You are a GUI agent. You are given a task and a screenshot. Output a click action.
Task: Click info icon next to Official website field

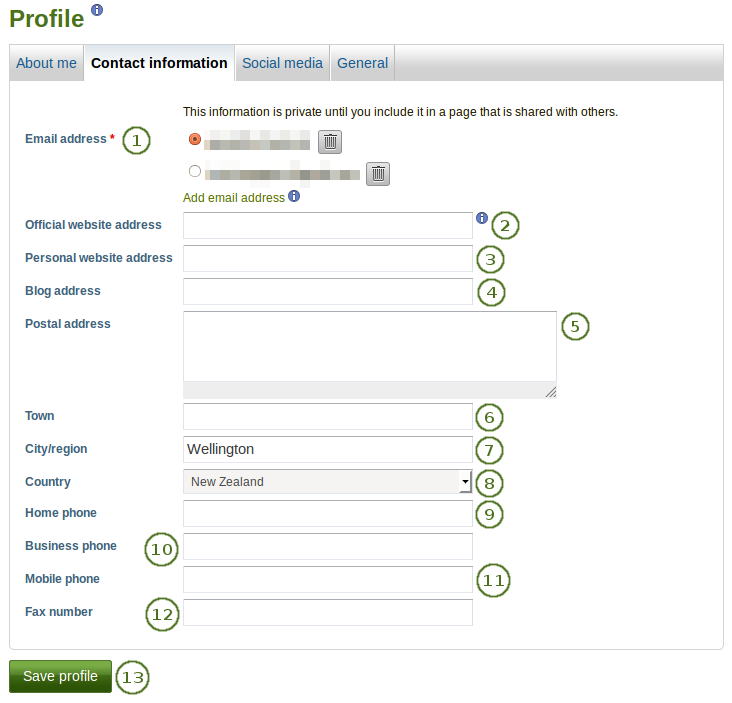[481, 218]
